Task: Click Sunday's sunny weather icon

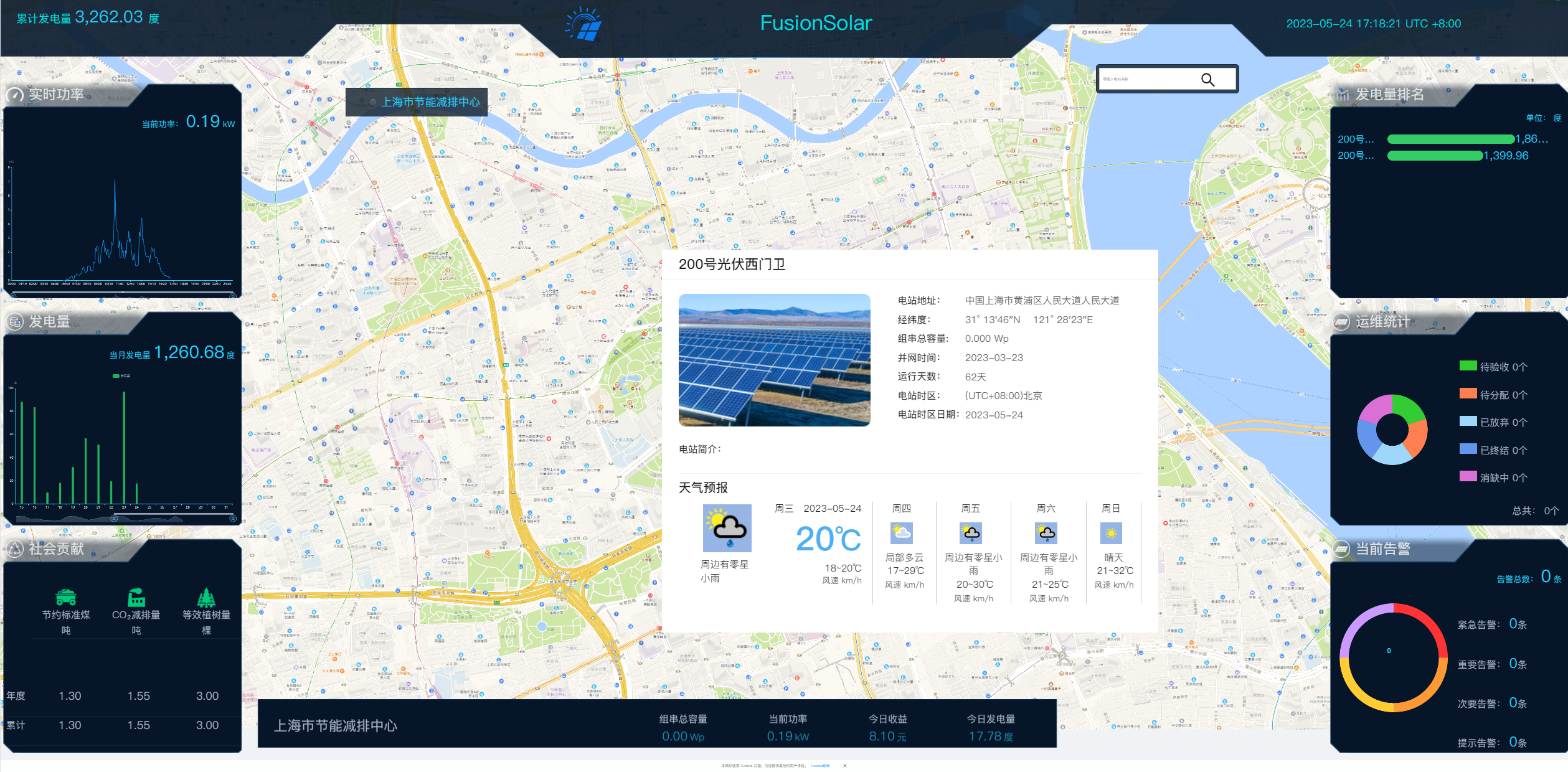Action: click(x=1110, y=534)
